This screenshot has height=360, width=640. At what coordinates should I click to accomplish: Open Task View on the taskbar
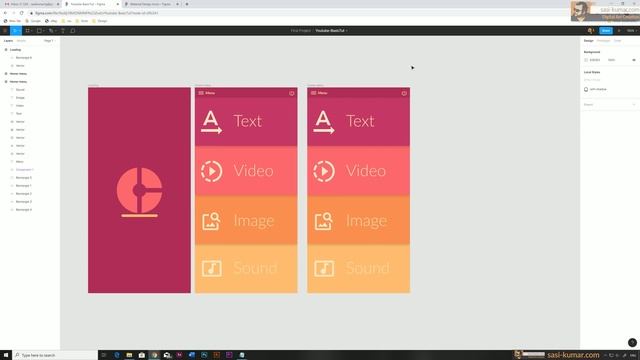pyautogui.click(x=104, y=355)
